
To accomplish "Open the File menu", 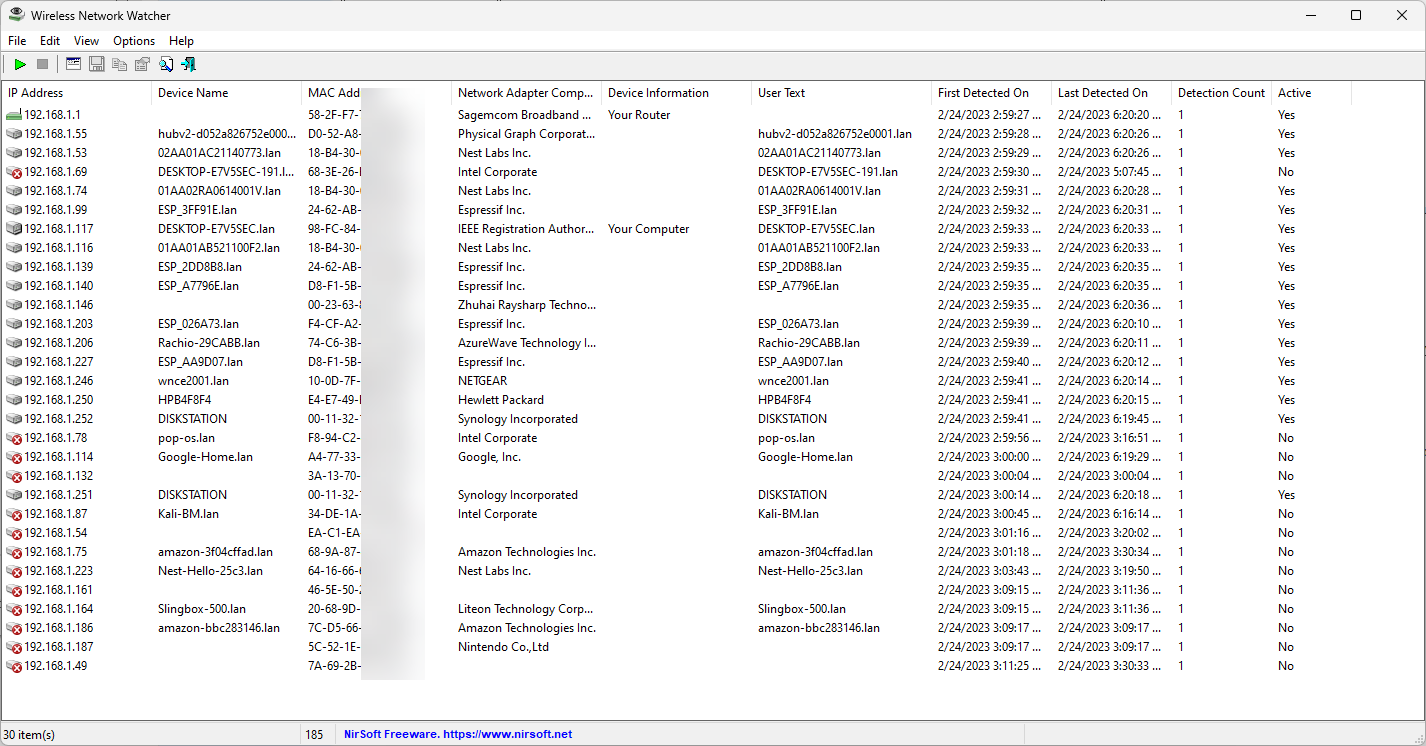I will click(x=17, y=41).
